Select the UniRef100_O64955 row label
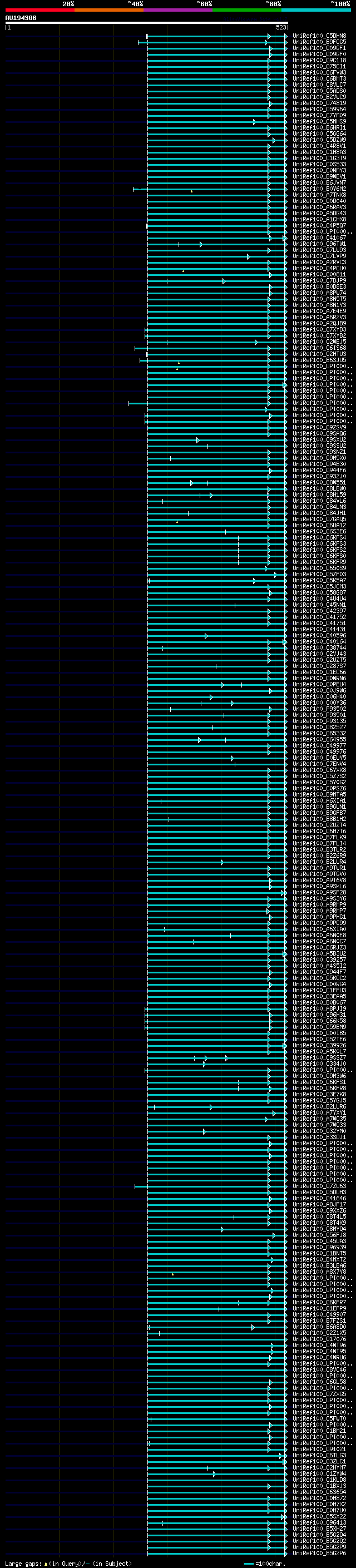Viewport: 356px width, 1568px height. pyautogui.click(x=319, y=740)
